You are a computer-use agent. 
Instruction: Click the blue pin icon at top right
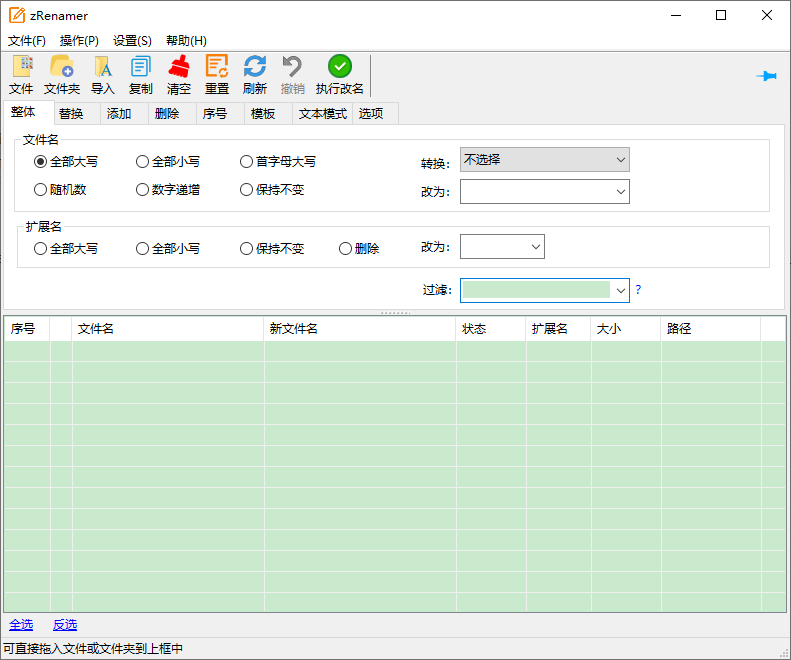tap(767, 76)
